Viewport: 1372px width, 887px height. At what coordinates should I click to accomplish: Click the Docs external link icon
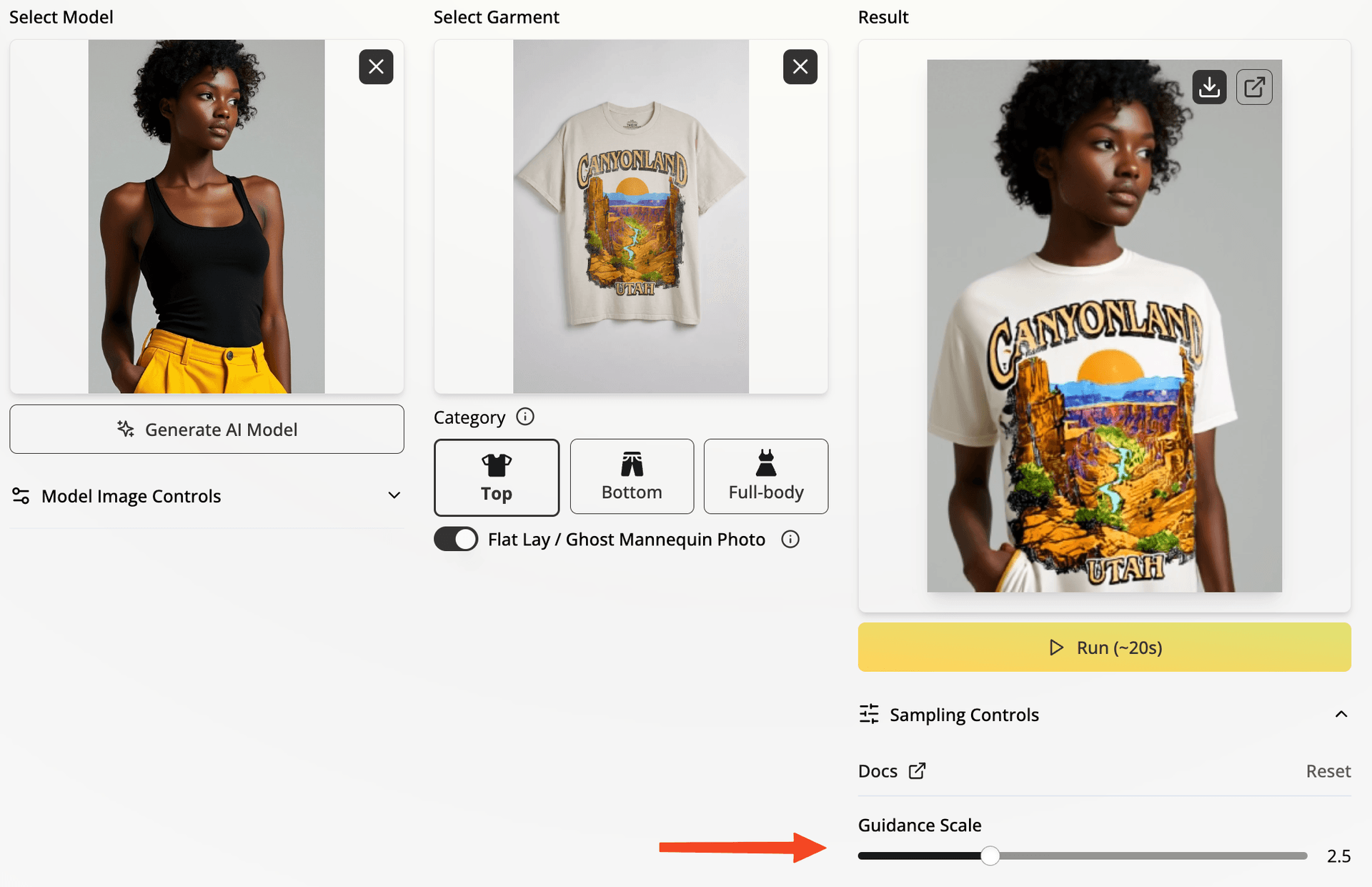pyautogui.click(x=917, y=771)
